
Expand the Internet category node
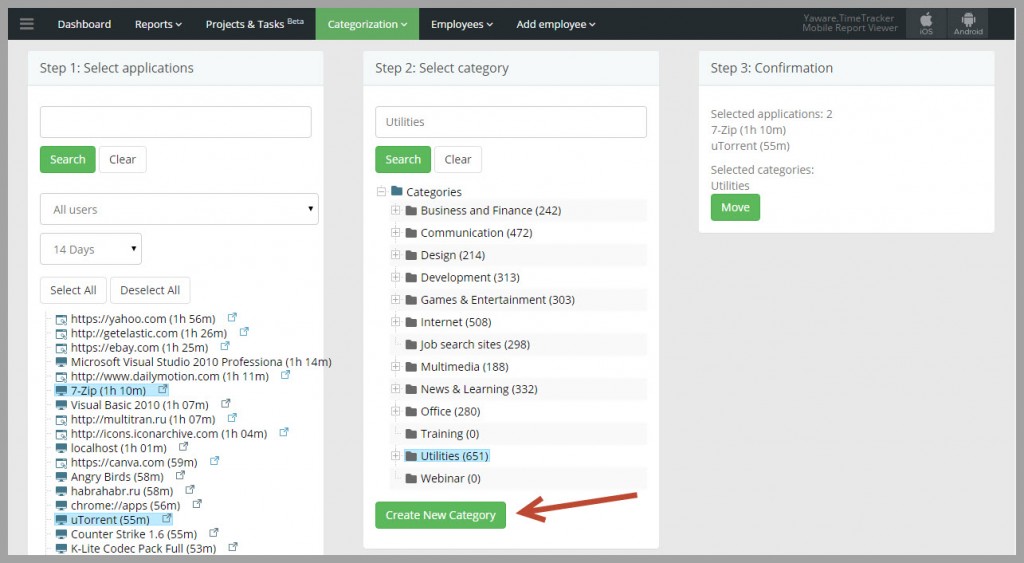[395, 321]
